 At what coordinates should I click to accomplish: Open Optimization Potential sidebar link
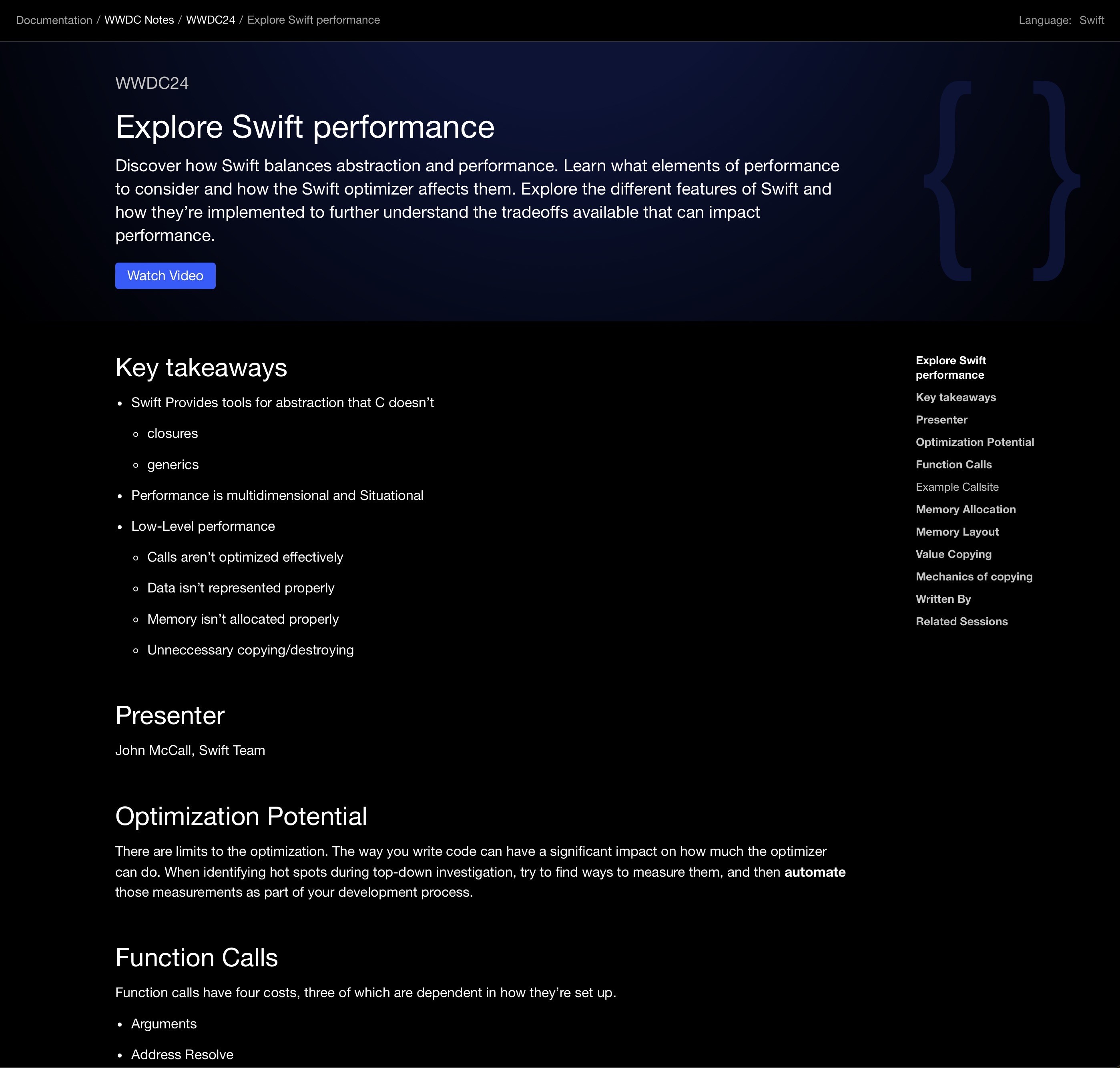click(975, 442)
